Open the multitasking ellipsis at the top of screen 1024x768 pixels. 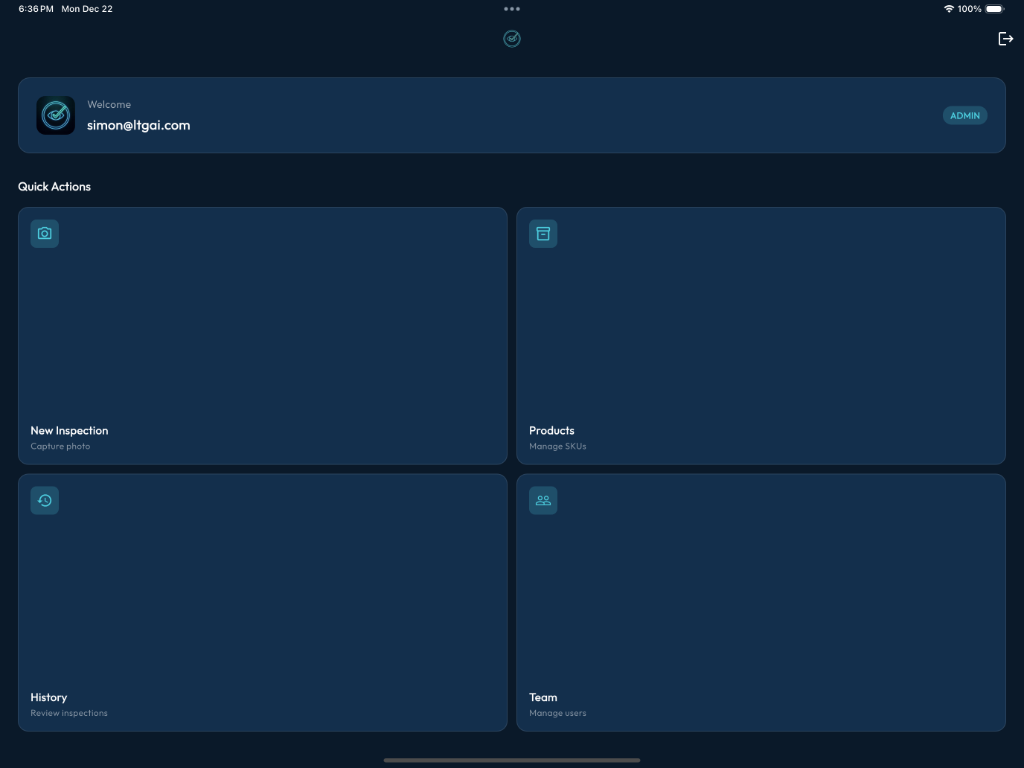point(512,9)
